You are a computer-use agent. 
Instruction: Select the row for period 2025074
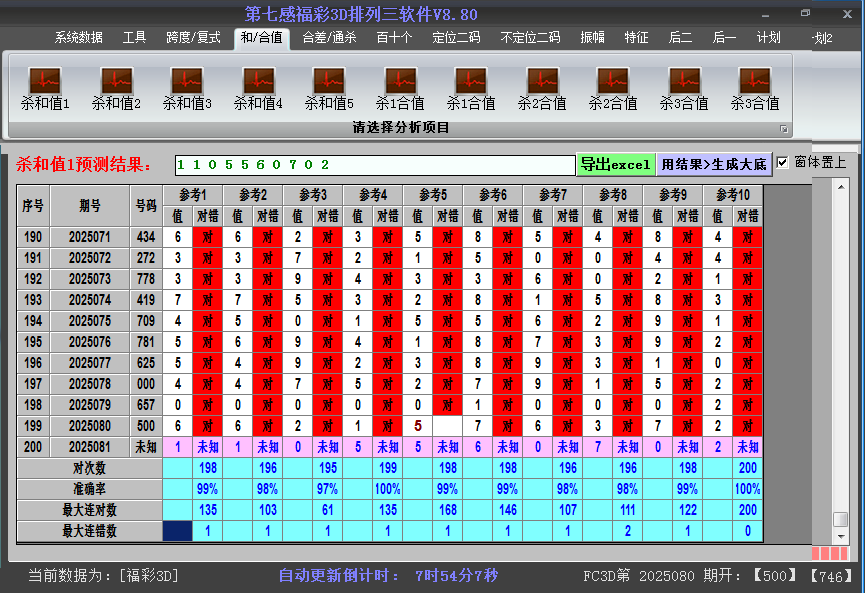[x=390, y=300]
